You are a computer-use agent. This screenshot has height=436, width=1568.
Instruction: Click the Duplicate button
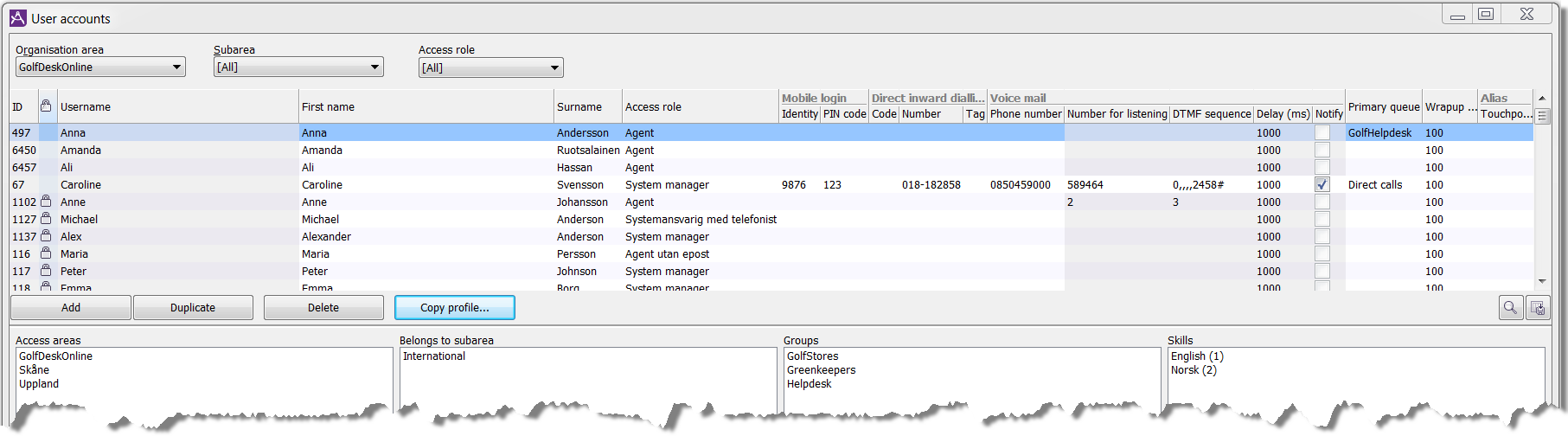tap(193, 308)
